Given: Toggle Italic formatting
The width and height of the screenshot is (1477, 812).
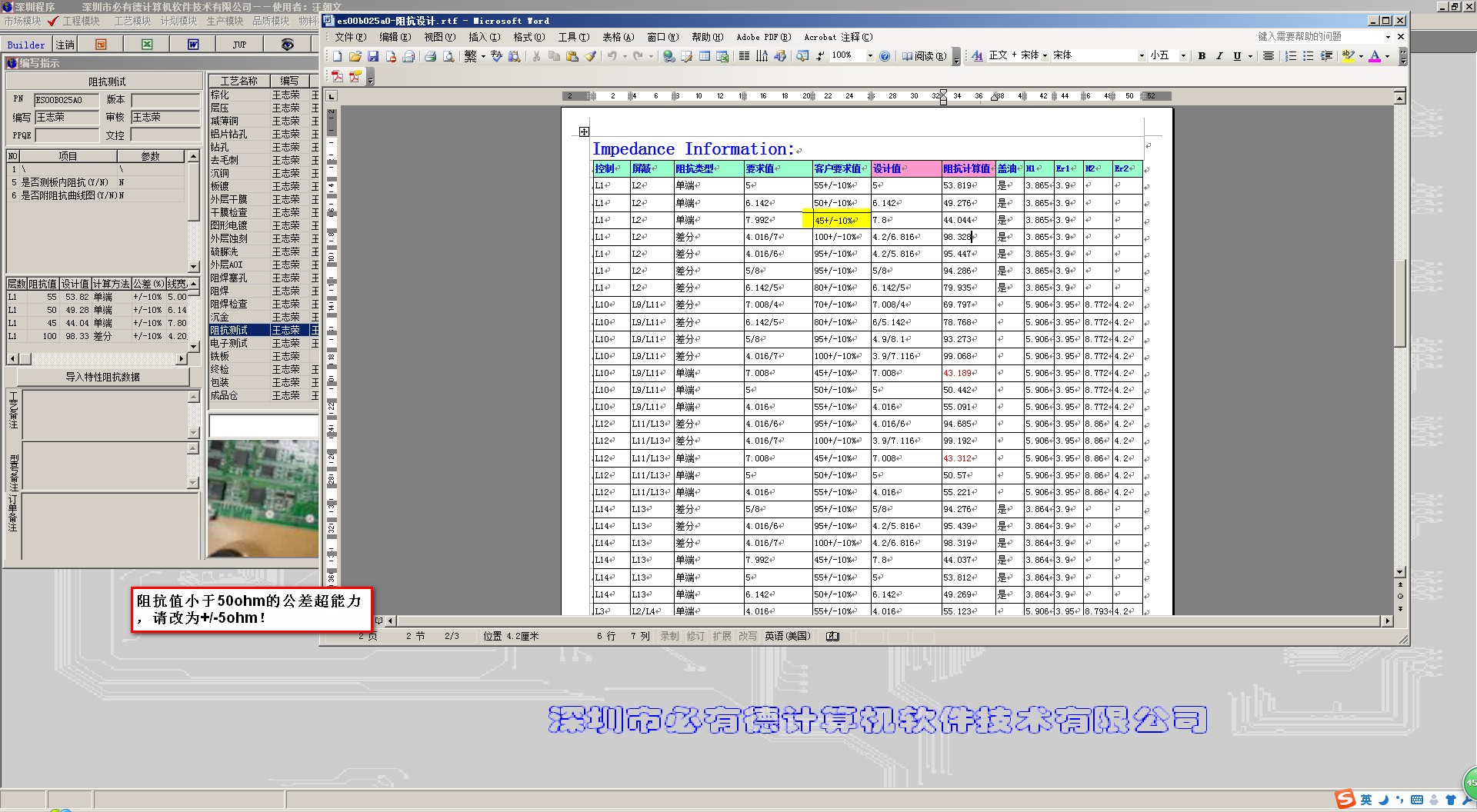Looking at the screenshot, I should point(1219,56).
